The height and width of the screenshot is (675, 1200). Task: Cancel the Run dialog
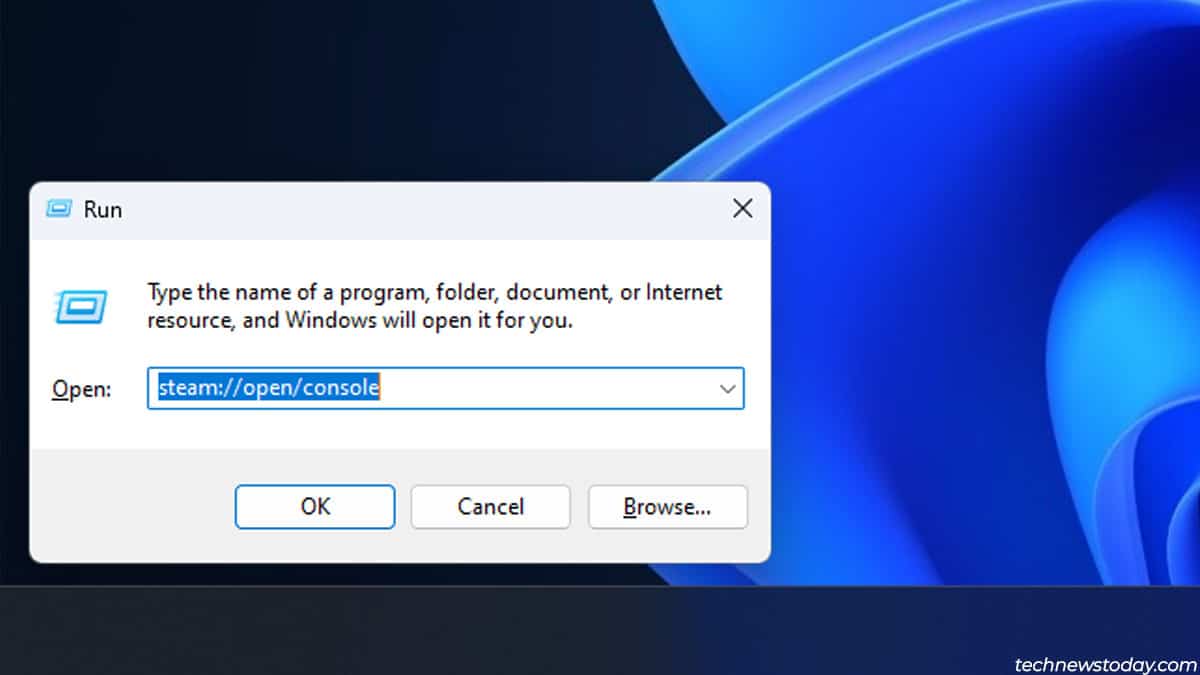[491, 507]
